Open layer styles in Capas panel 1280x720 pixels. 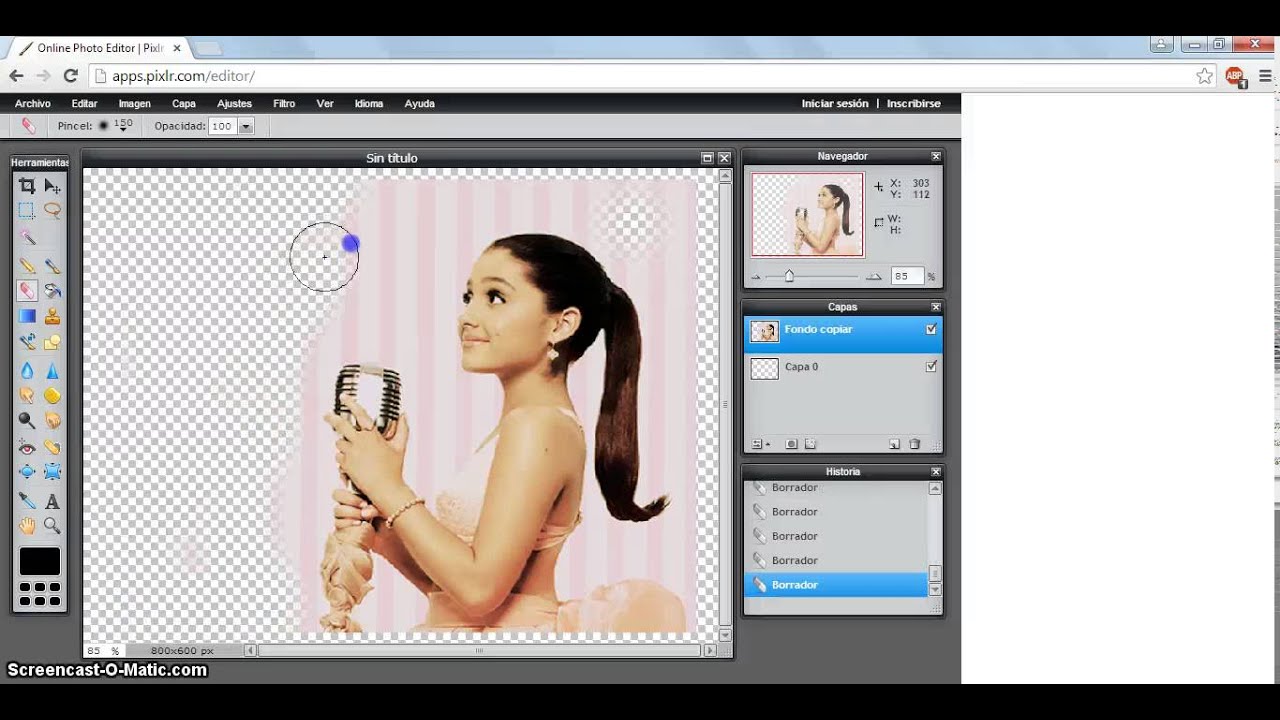pyautogui.click(x=811, y=444)
